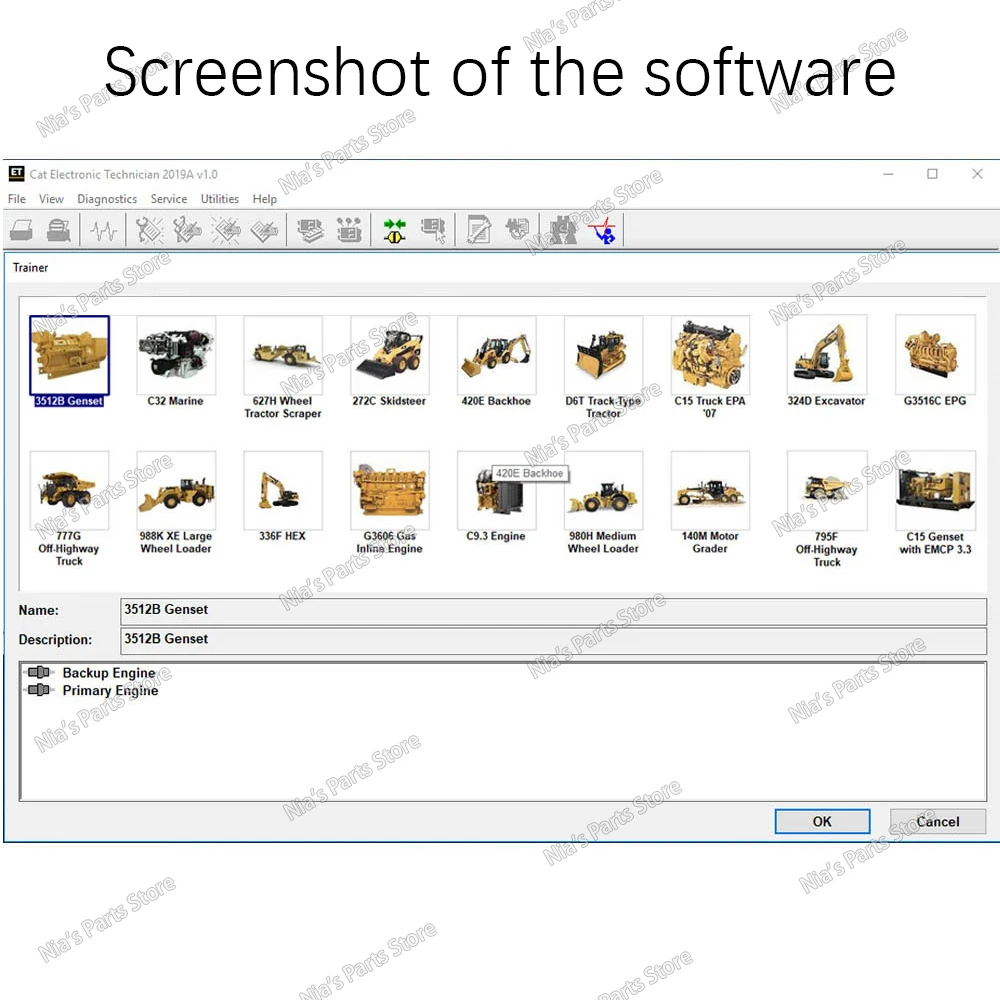Select the 336F HEX excavator thumbnail
Image resolution: width=1000 pixels, height=1000 pixels.
[283, 490]
